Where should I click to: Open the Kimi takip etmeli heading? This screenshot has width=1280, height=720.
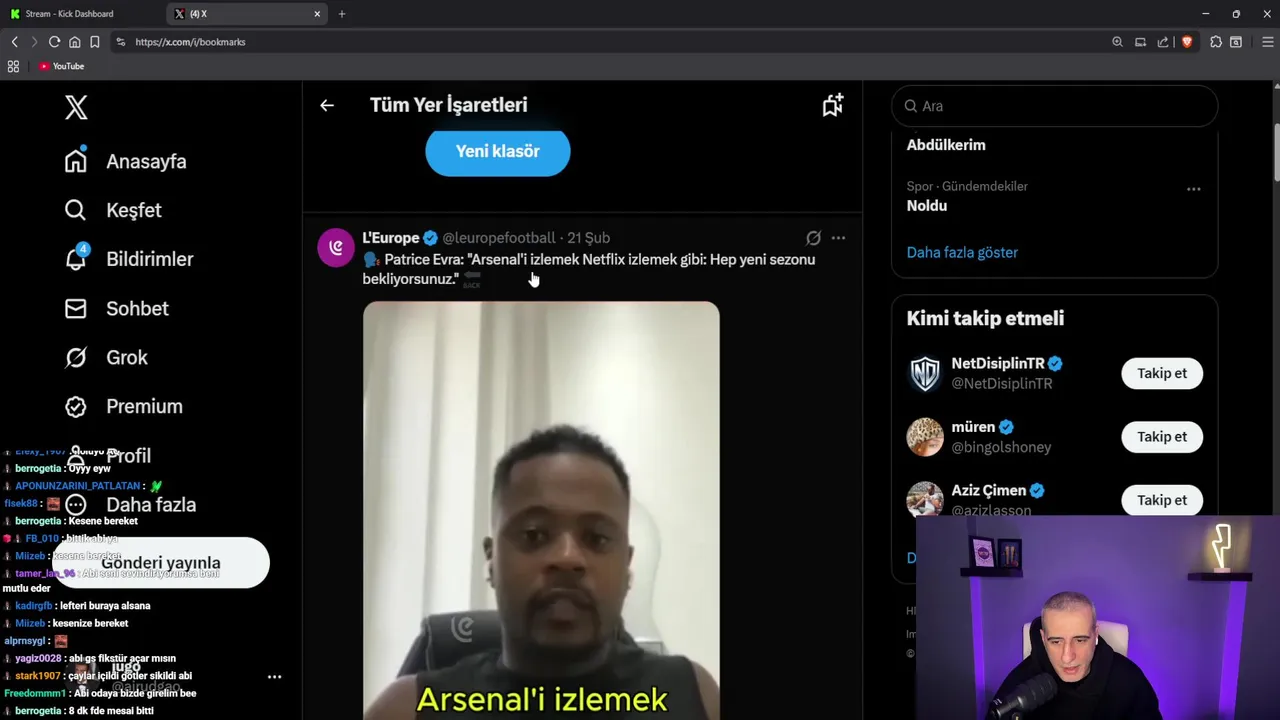pyautogui.click(x=985, y=318)
